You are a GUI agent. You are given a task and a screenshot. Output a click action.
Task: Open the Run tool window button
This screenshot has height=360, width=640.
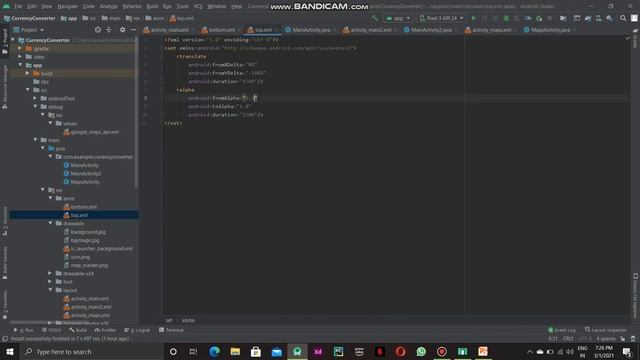(x=23, y=330)
